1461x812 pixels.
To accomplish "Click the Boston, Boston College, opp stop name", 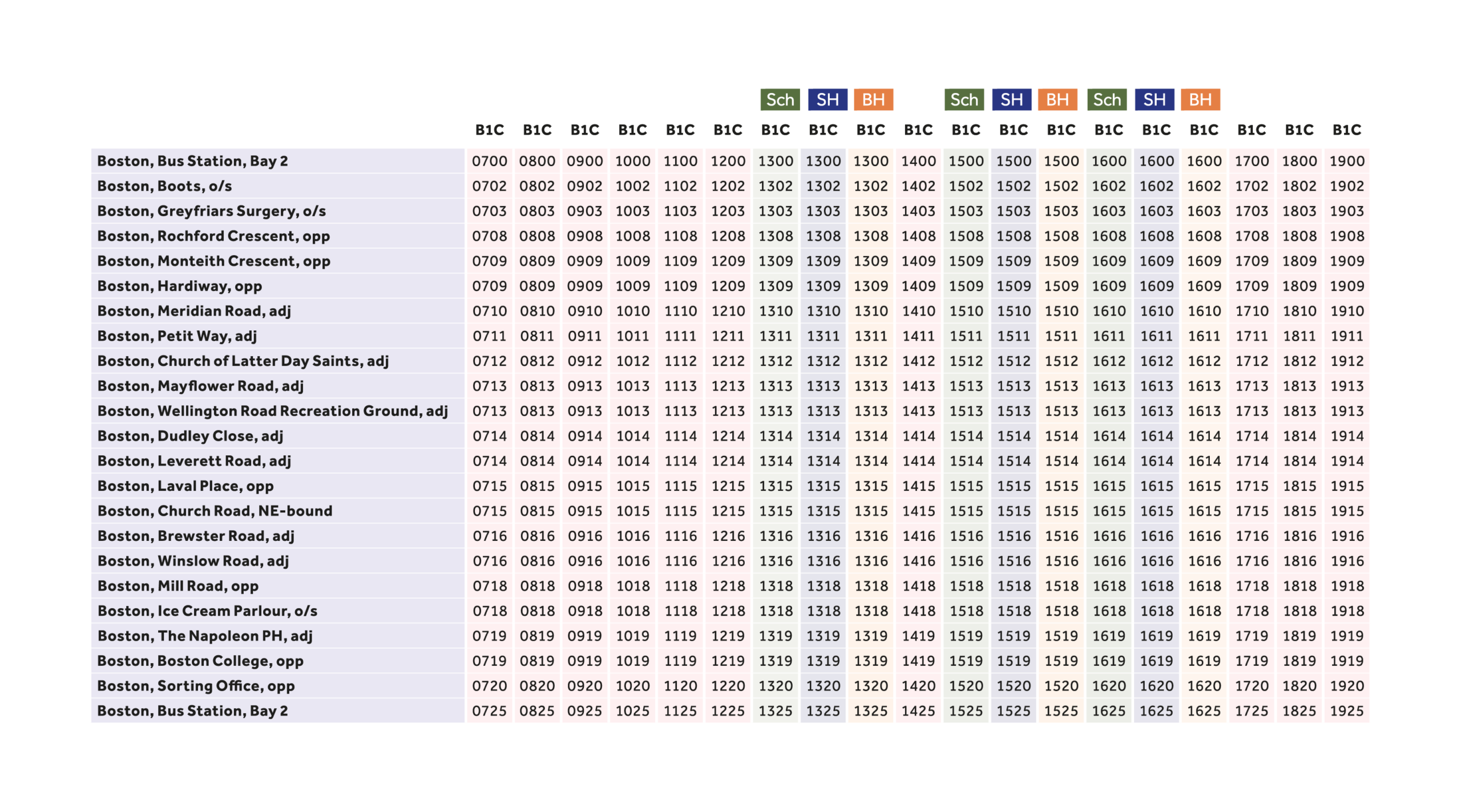I will click(x=200, y=661).
